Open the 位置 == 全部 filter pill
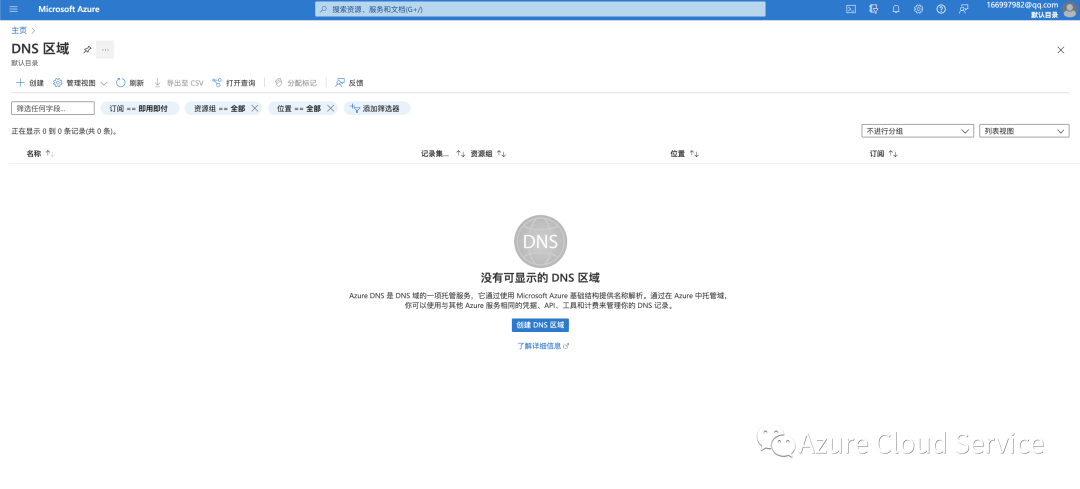The image size is (1080, 489). click(x=299, y=108)
